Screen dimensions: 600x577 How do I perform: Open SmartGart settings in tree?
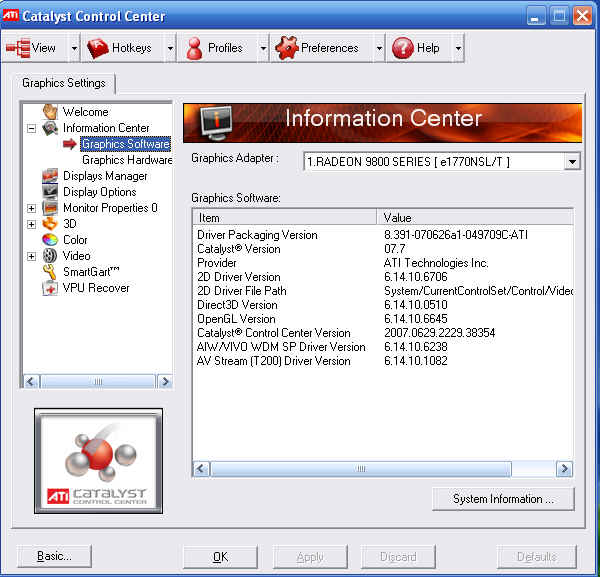tap(91, 272)
